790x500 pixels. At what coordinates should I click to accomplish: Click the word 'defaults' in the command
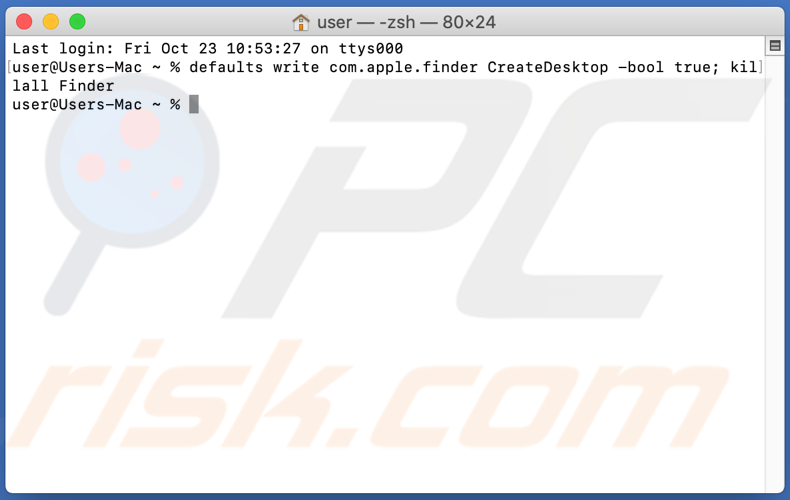click(226, 67)
